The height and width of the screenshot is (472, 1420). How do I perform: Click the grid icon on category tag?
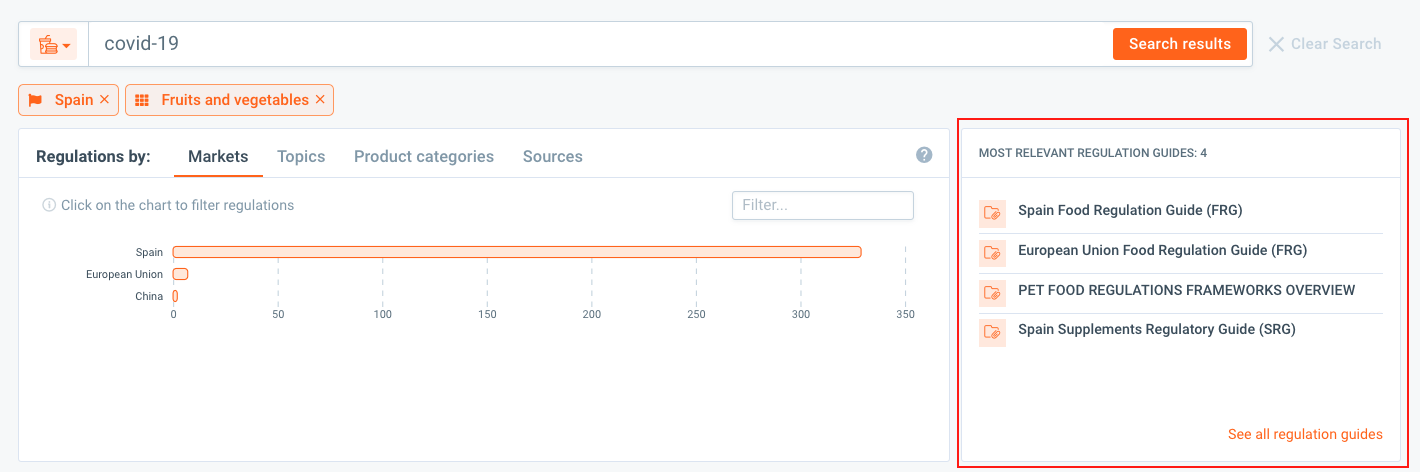click(142, 100)
